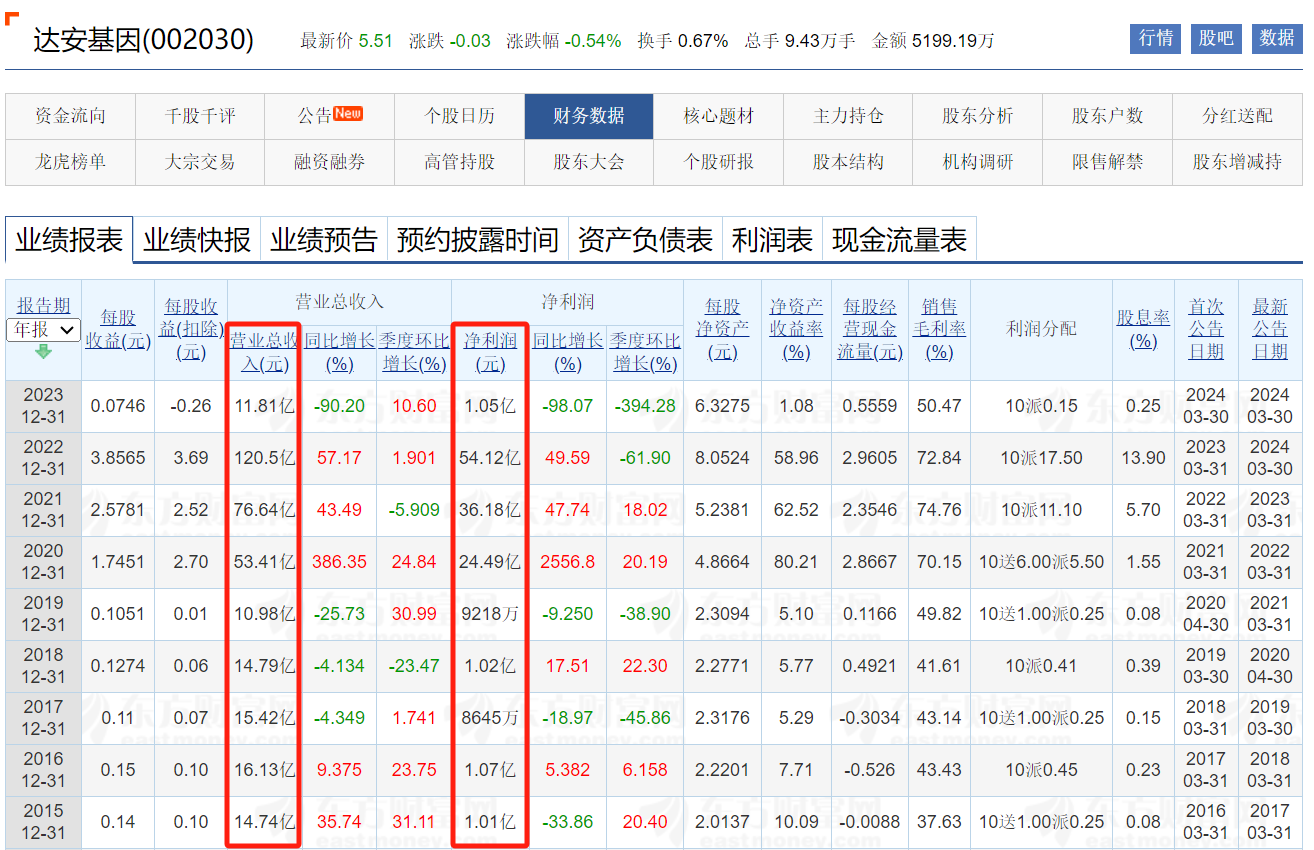Viewport: 1314px width, 850px height.
Task: Open 核心题材 section
Action: (x=718, y=116)
